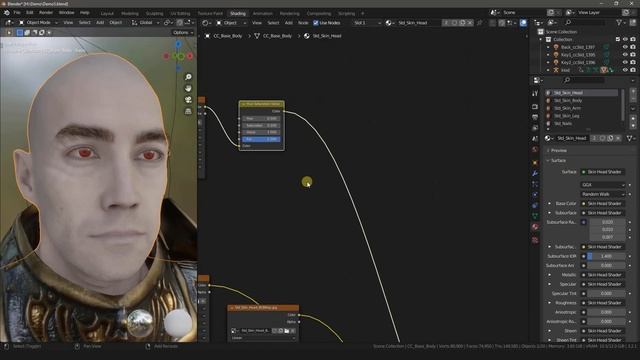This screenshot has width=640, height=360.
Task: Hide Key2_ccbid_1396 with eye icon
Action: point(625,62)
